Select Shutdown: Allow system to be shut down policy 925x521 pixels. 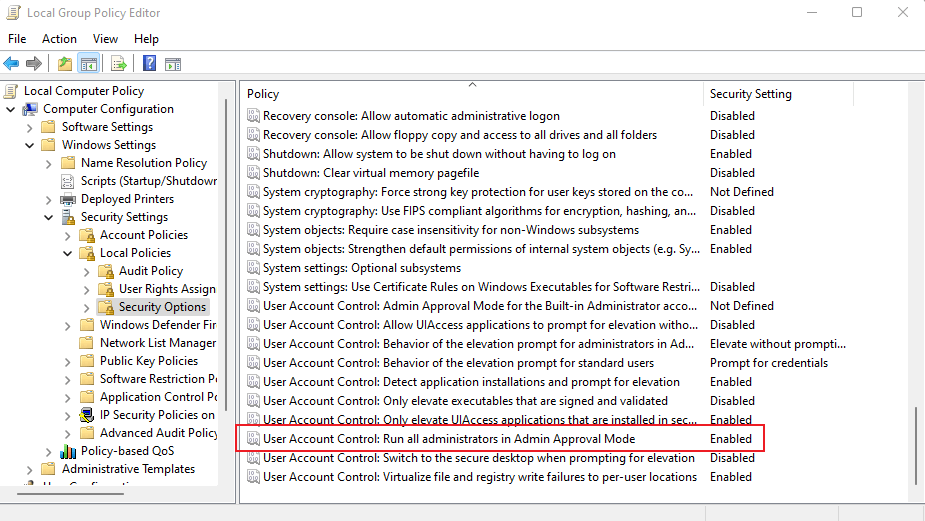439,154
